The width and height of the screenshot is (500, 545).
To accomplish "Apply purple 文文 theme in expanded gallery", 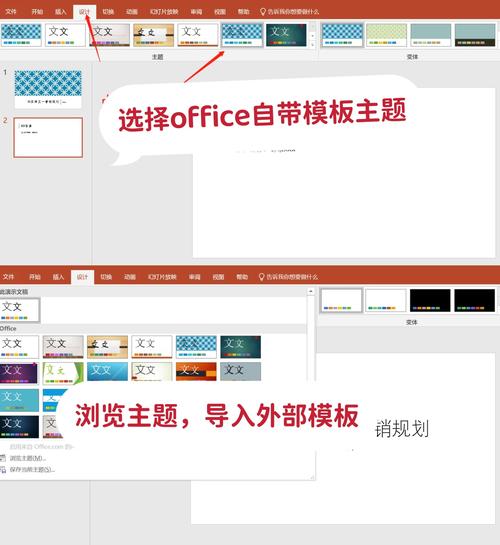I will click(x=19, y=373).
